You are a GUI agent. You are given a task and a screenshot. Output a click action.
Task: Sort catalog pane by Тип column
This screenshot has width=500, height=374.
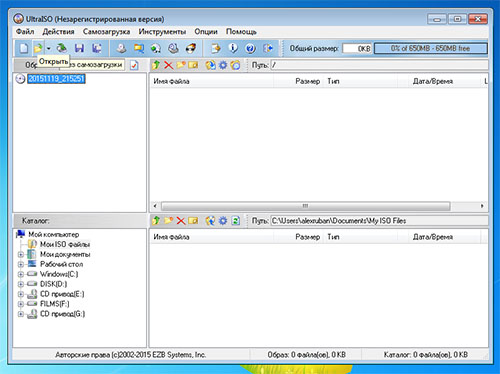tap(361, 237)
